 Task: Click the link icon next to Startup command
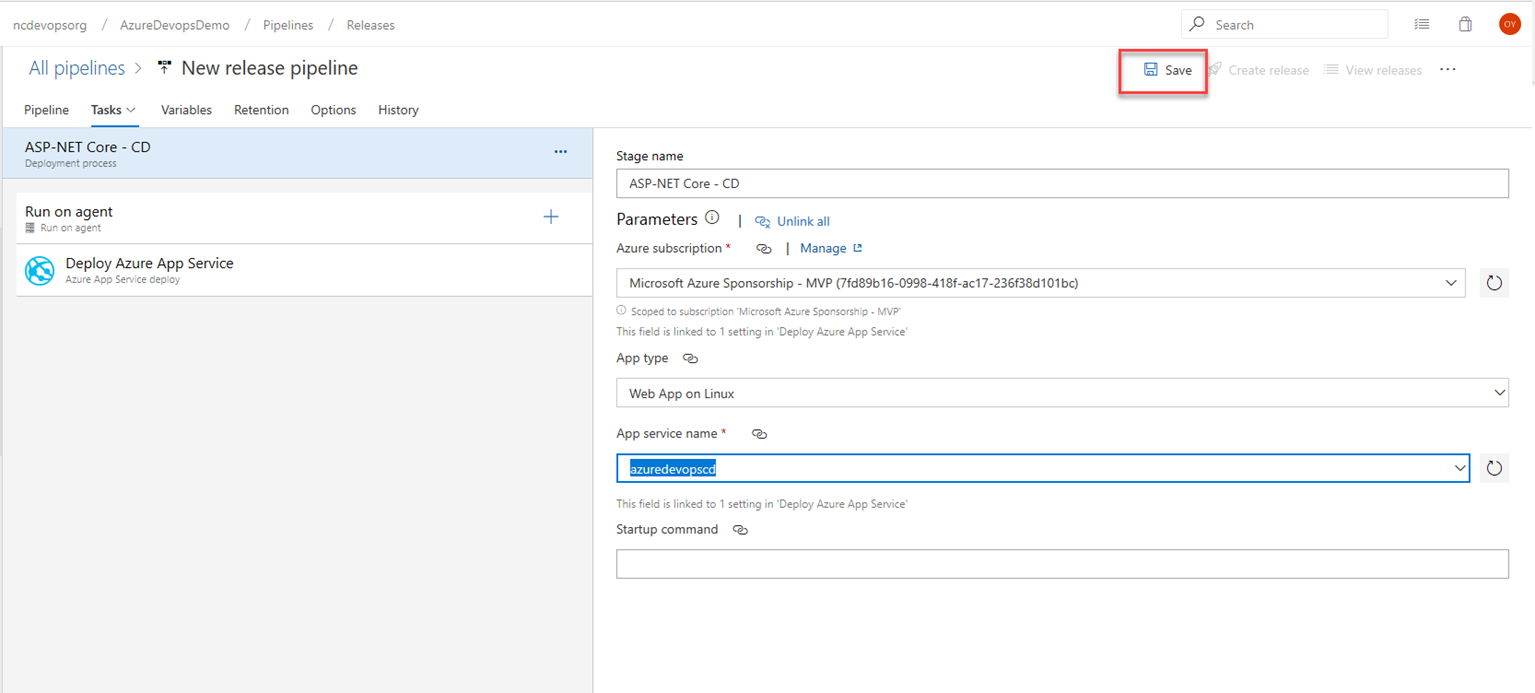(x=740, y=530)
